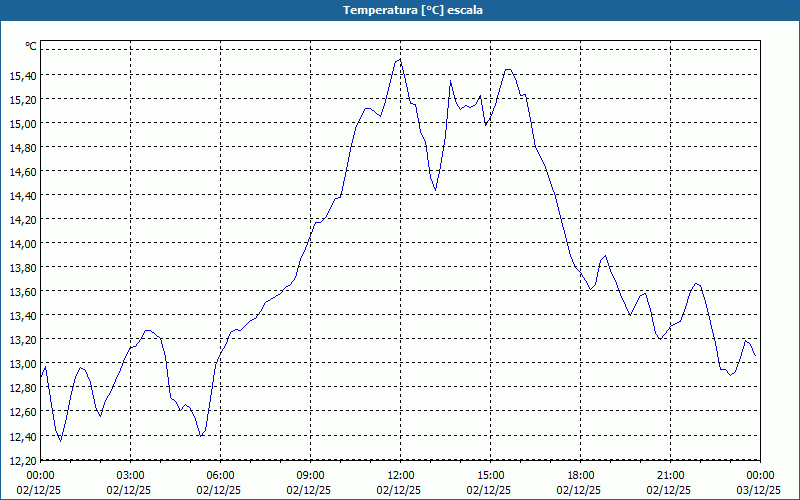Click the curve's dip just before 06:00

click(202, 436)
